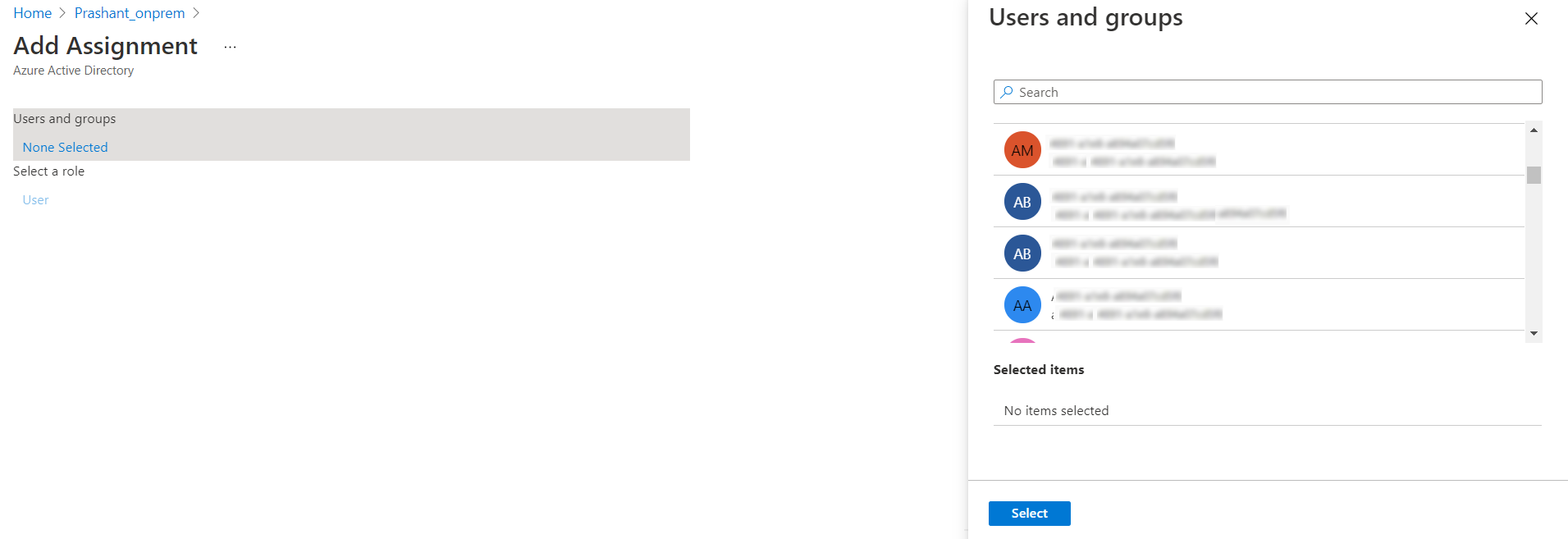Open the None Selected link

[65, 147]
